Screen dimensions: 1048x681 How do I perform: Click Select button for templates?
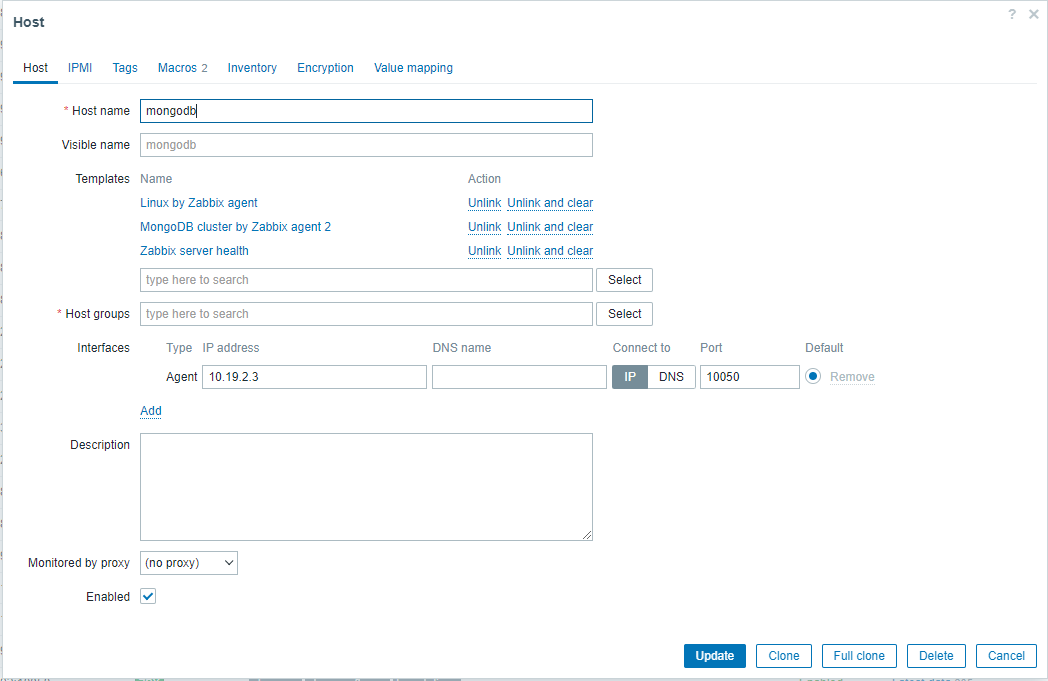tap(624, 280)
